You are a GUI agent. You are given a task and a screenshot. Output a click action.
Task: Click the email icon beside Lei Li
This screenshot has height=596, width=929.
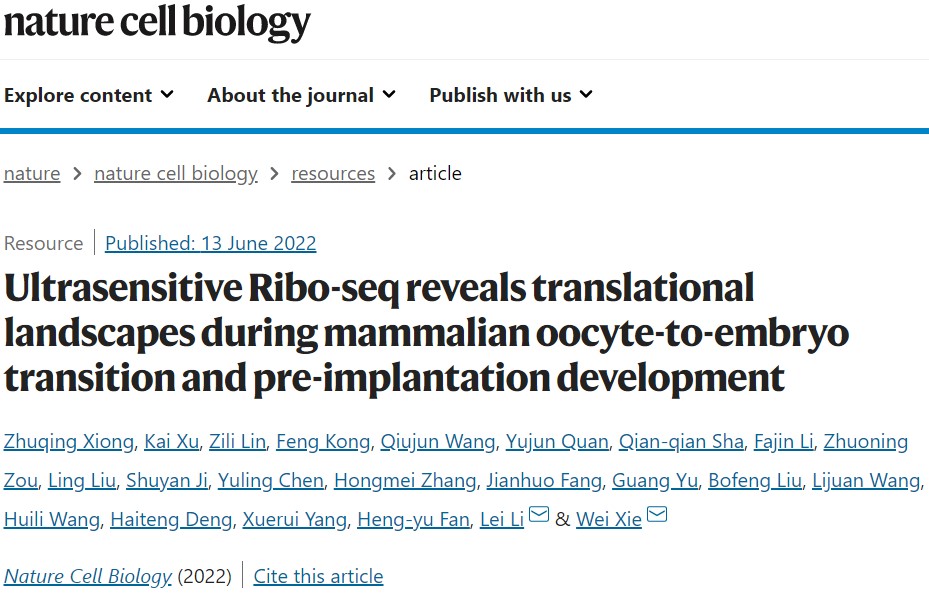(x=538, y=516)
